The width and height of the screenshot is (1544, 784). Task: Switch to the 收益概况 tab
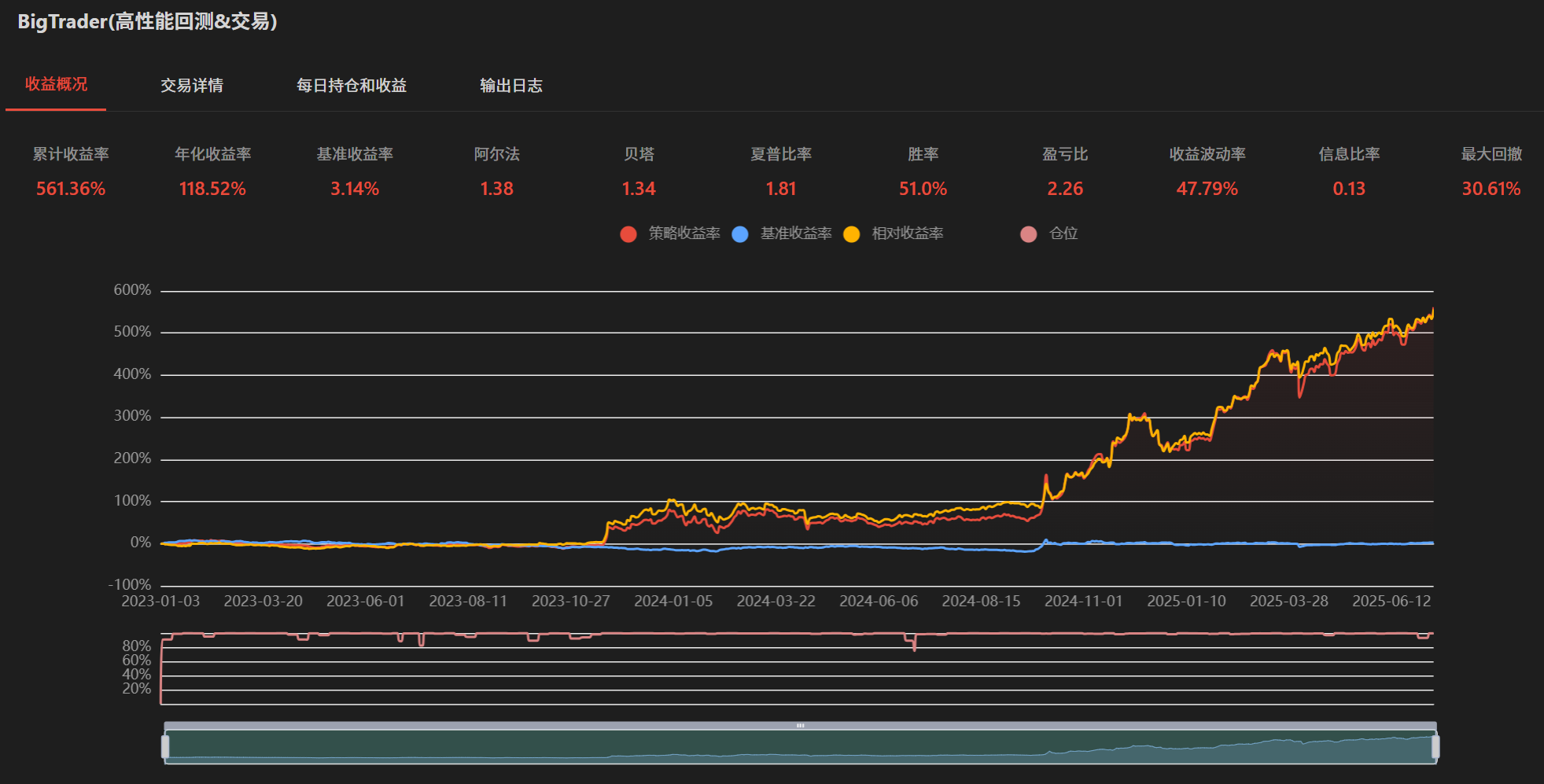[x=56, y=84]
